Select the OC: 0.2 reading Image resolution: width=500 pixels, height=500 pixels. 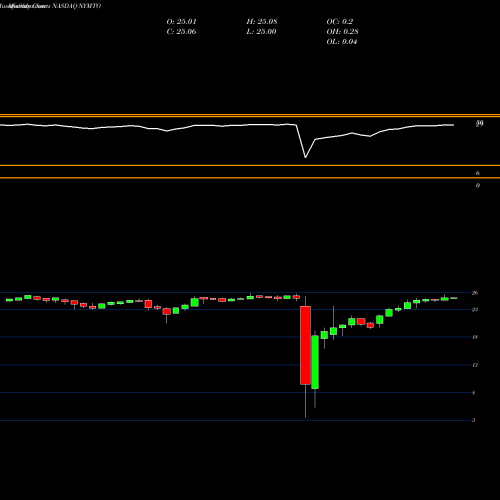(340, 22)
